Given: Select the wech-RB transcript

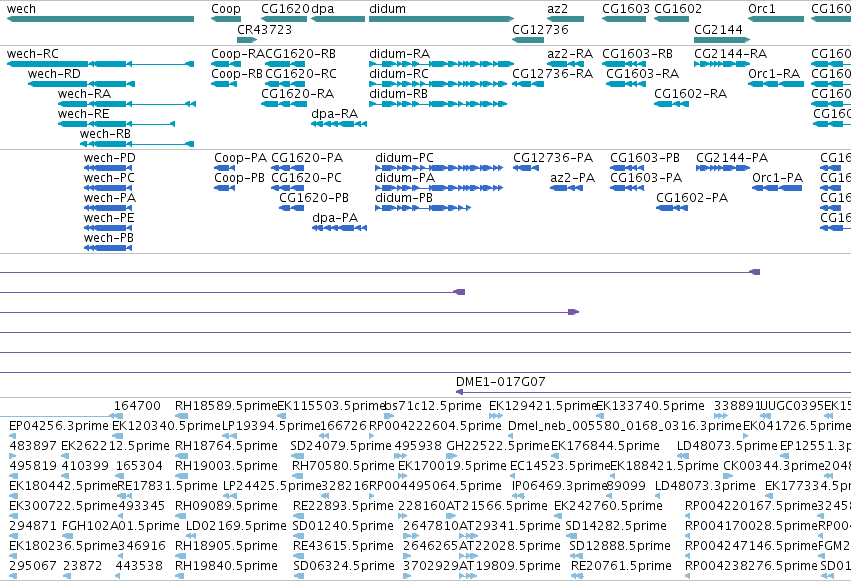Looking at the screenshot, I should (x=137, y=144).
